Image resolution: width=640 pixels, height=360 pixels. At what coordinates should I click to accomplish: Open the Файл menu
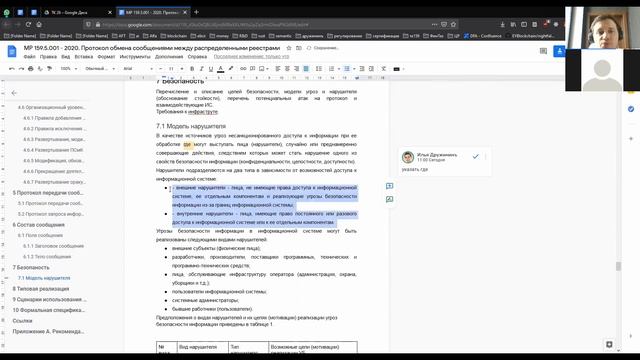pyautogui.click(x=29, y=57)
